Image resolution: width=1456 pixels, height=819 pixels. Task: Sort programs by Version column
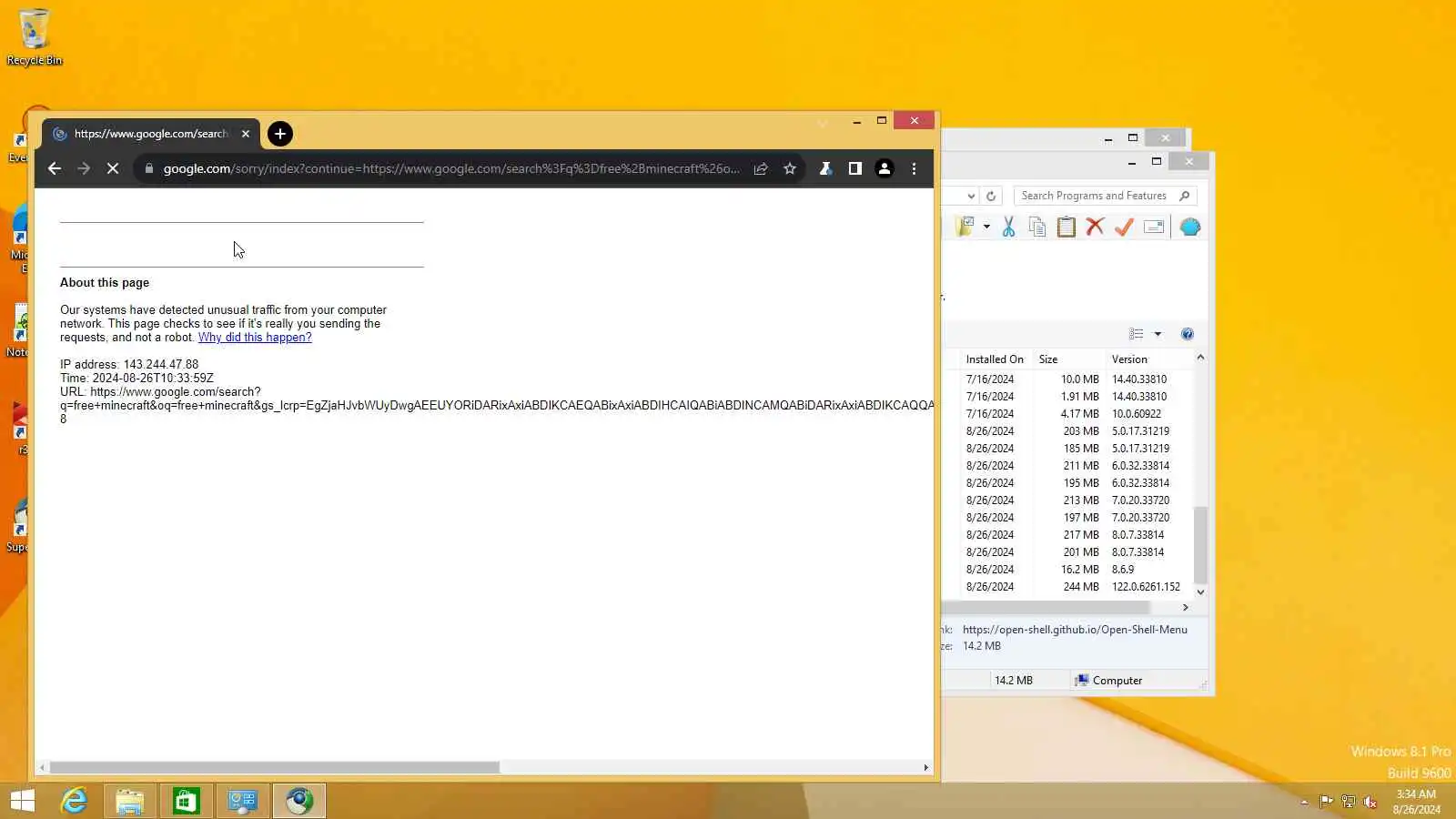coord(1148,359)
